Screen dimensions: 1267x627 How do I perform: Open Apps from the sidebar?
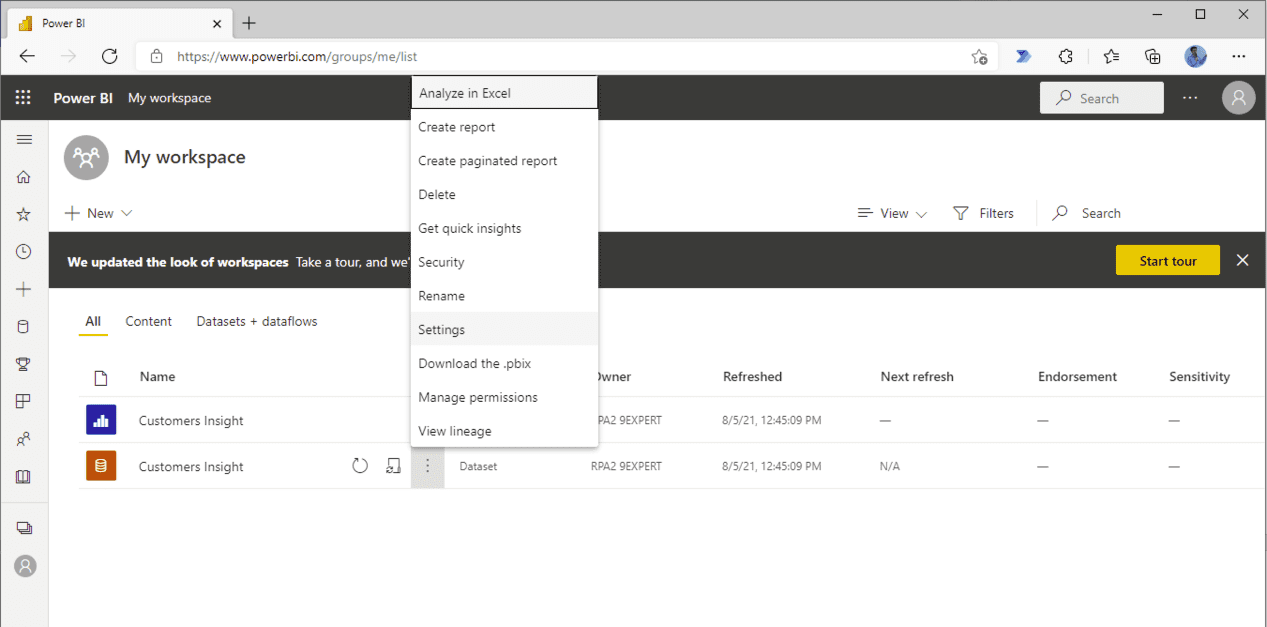tap(25, 401)
